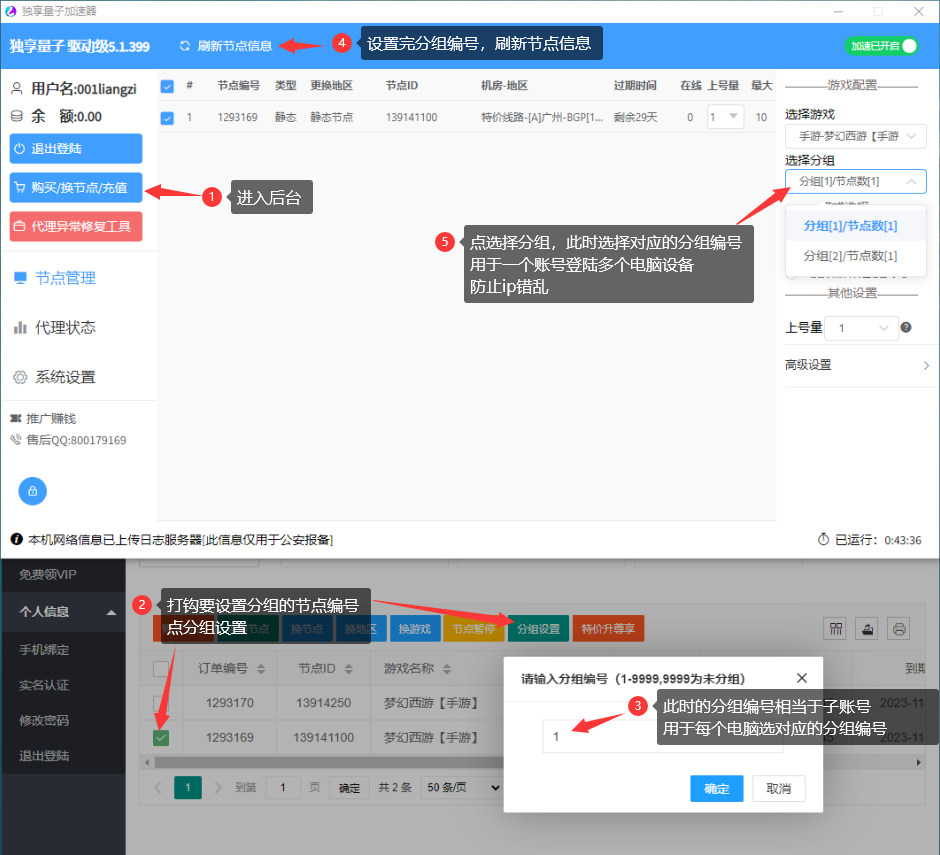Close the 请输入分组编号 dialog
The height and width of the screenshot is (855, 940).
click(x=802, y=678)
